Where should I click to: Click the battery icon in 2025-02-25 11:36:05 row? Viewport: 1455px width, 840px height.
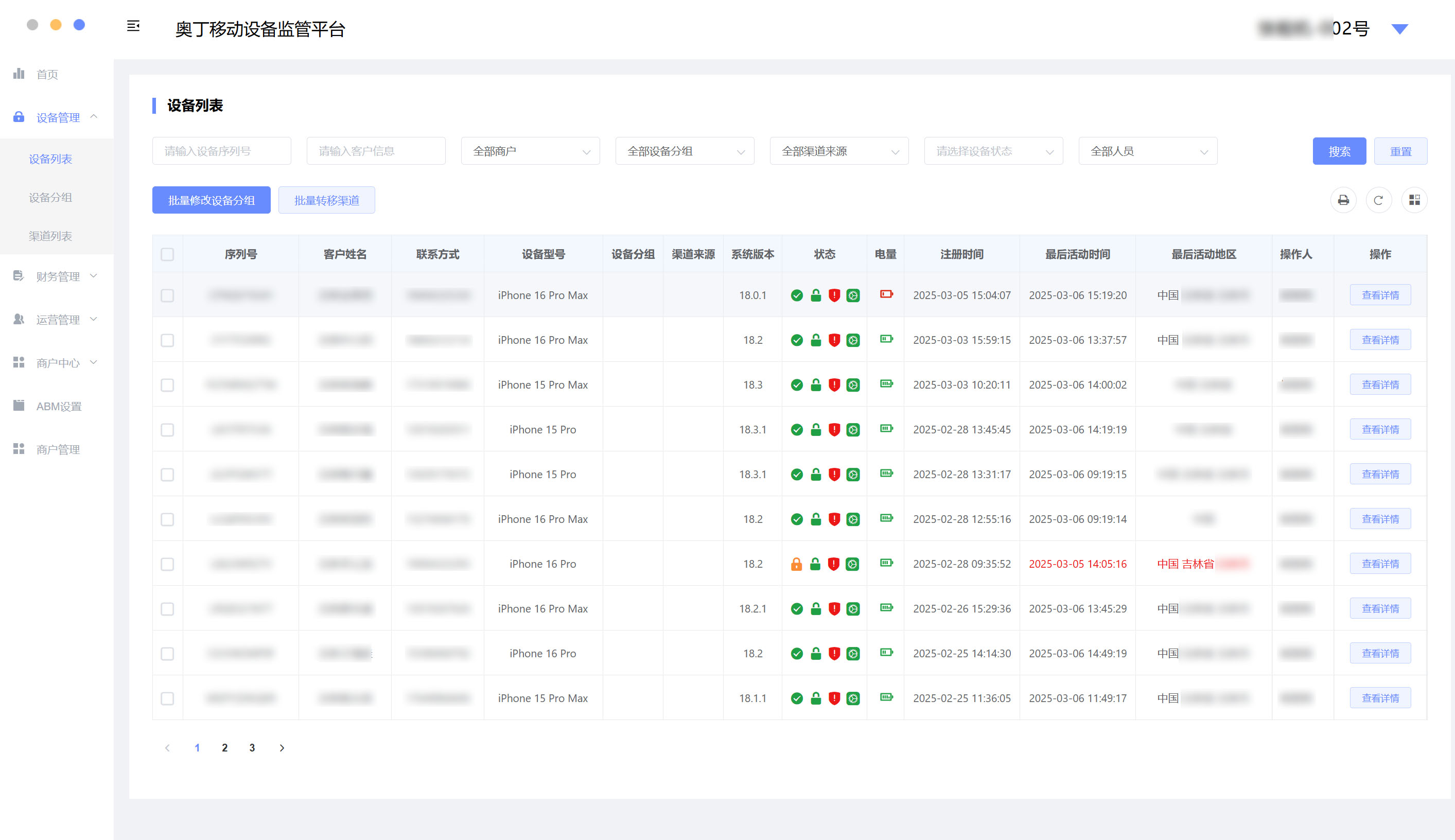tap(886, 697)
